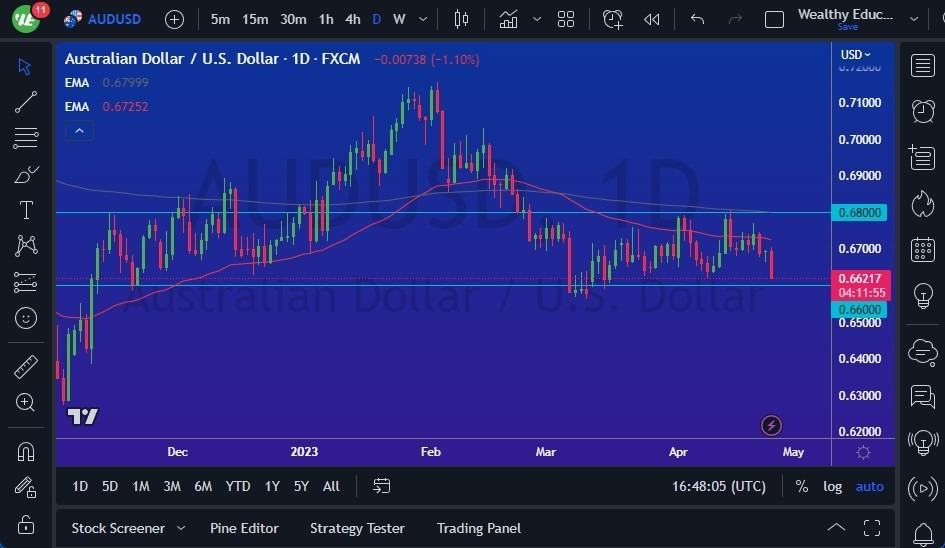
Task: Toggle stay in drawing mode
Action: [x=25, y=487]
